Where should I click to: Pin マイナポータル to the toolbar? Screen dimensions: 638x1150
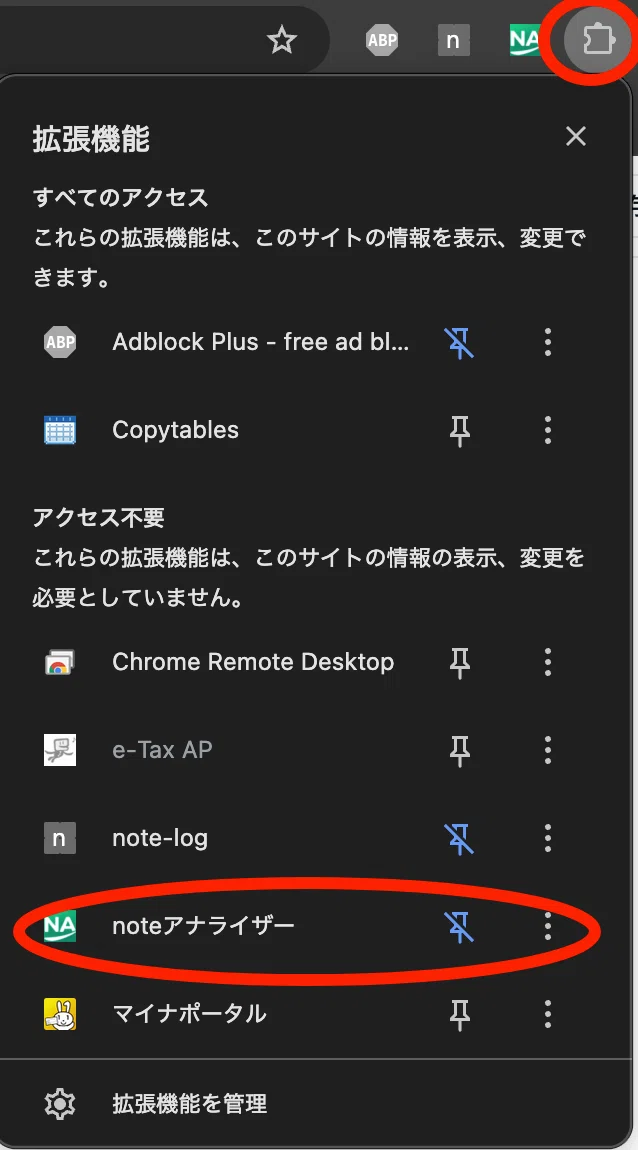pyautogui.click(x=460, y=1014)
